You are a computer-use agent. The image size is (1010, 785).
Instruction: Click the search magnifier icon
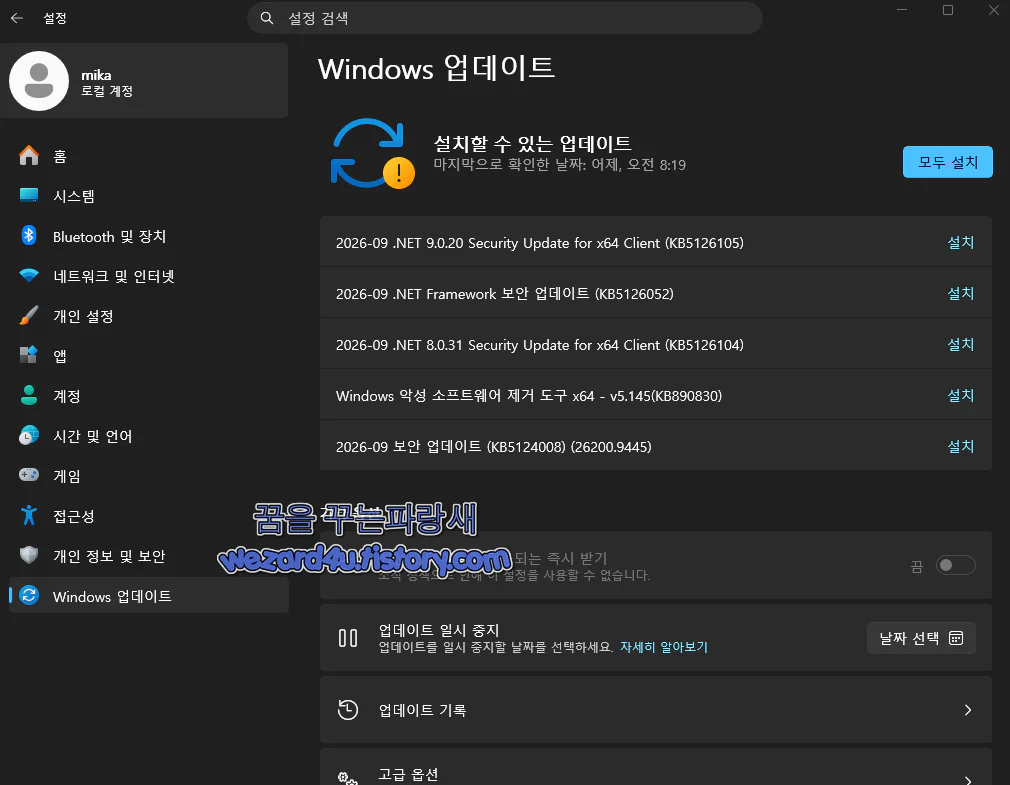click(x=267, y=18)
